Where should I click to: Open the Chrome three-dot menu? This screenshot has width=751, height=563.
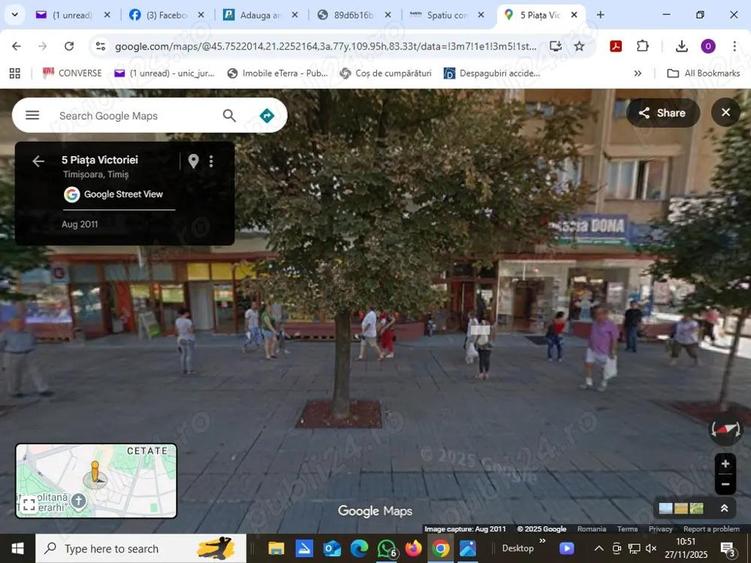pos(734,46)
